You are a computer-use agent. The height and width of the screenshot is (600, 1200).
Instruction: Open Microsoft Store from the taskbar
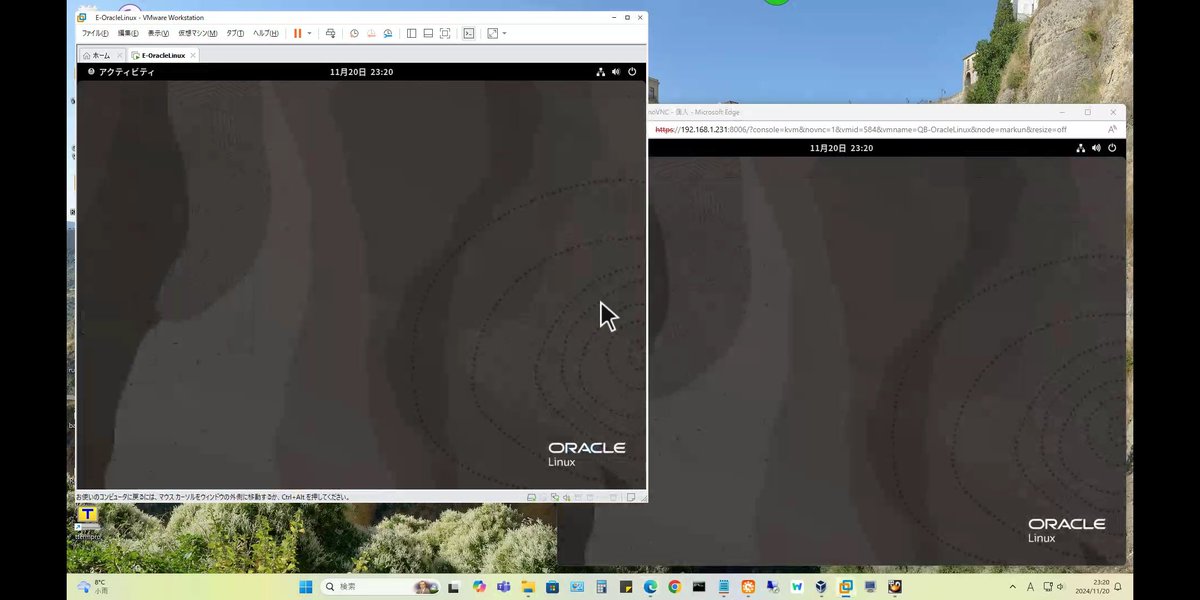tap(552, 587)
